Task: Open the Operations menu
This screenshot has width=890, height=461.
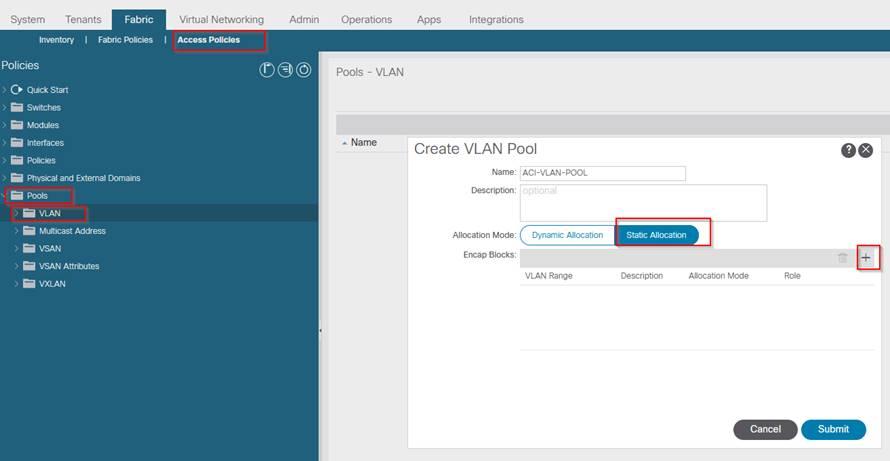Action: pos(367,19)
